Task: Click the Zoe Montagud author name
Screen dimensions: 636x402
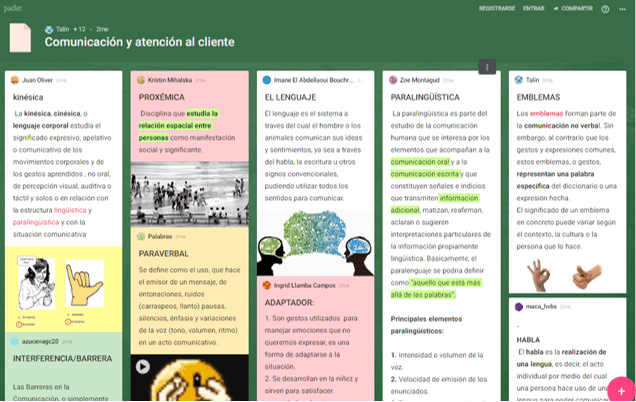Action: [420, 80]
